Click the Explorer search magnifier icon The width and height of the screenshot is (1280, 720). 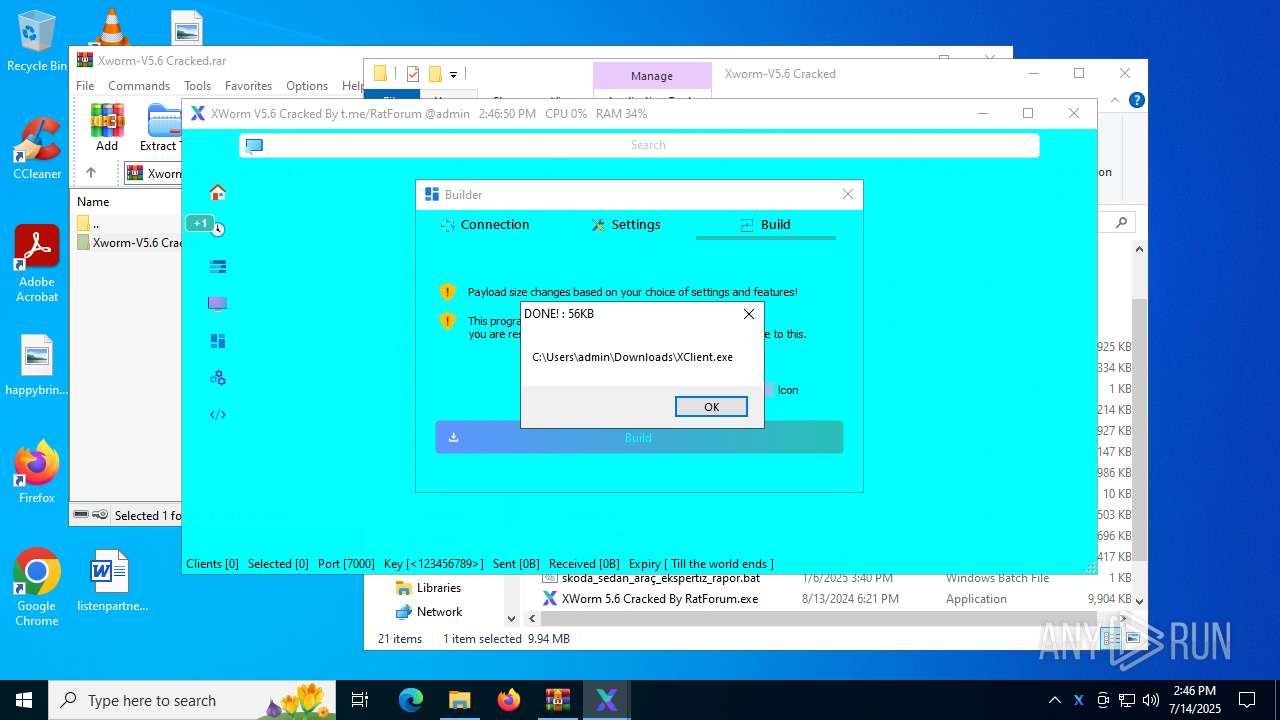(1122, 223)
